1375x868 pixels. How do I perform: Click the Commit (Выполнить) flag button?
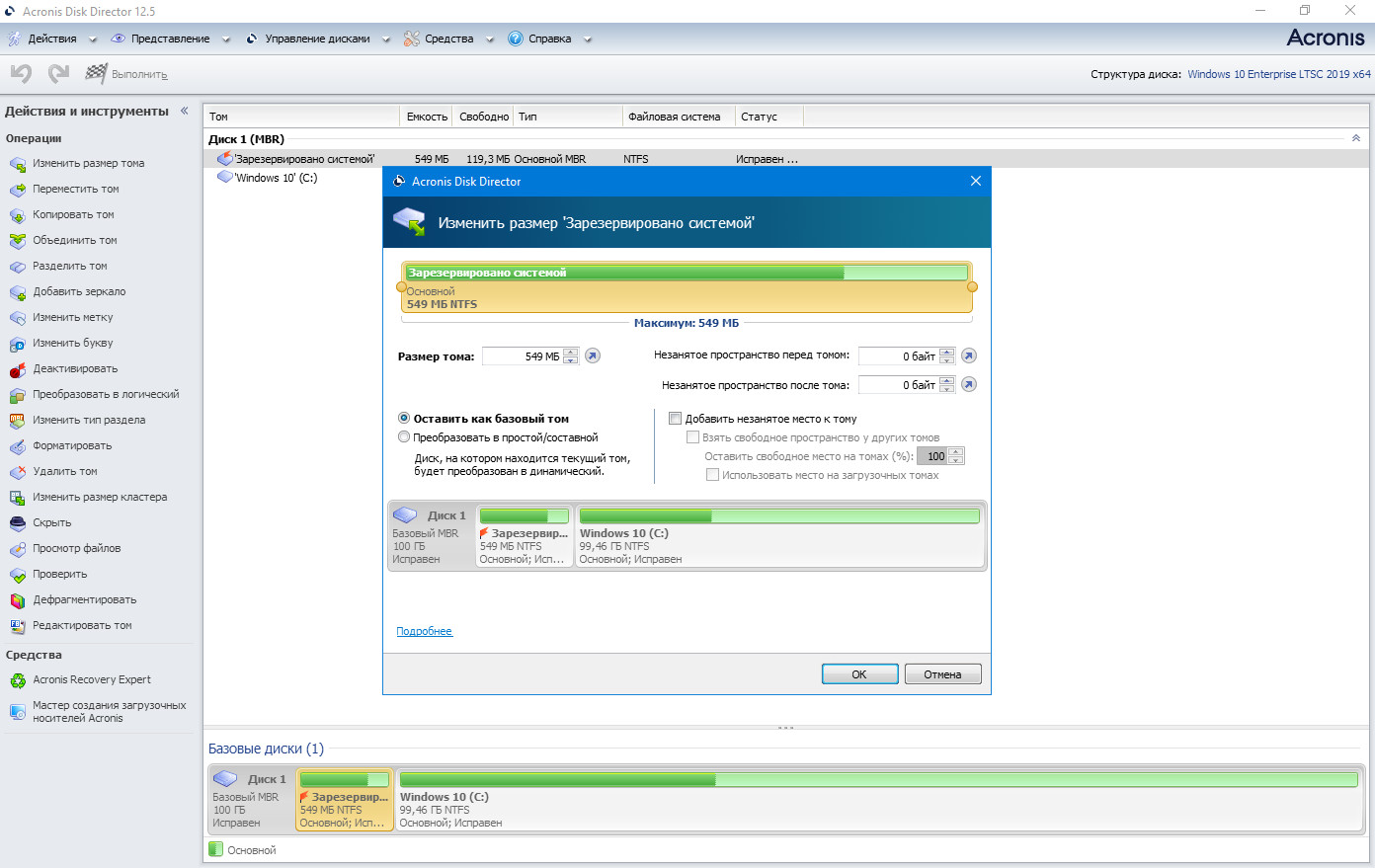coord(126,74)
